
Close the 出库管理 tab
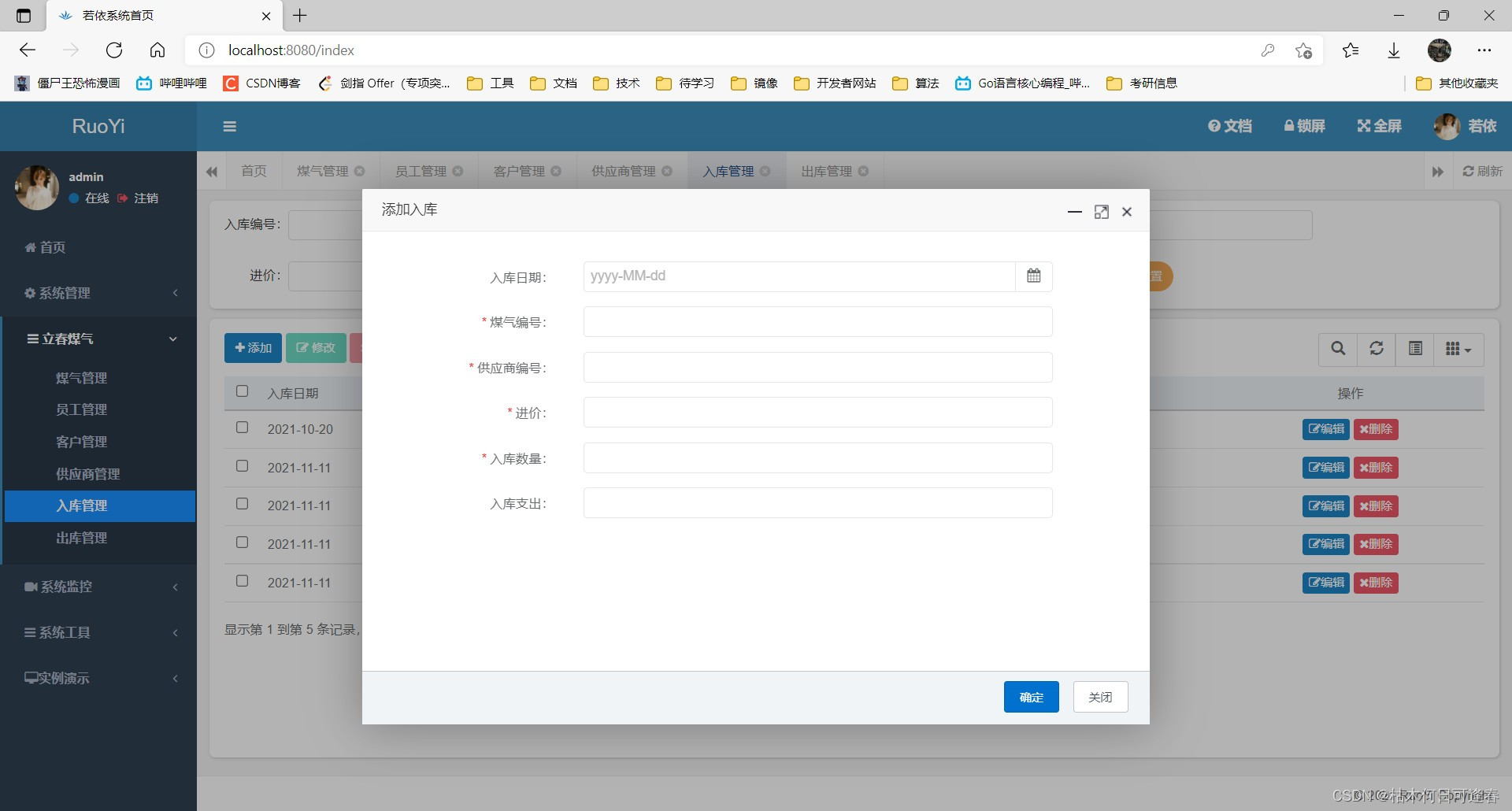pyautogui.click(x=863, y=171)
